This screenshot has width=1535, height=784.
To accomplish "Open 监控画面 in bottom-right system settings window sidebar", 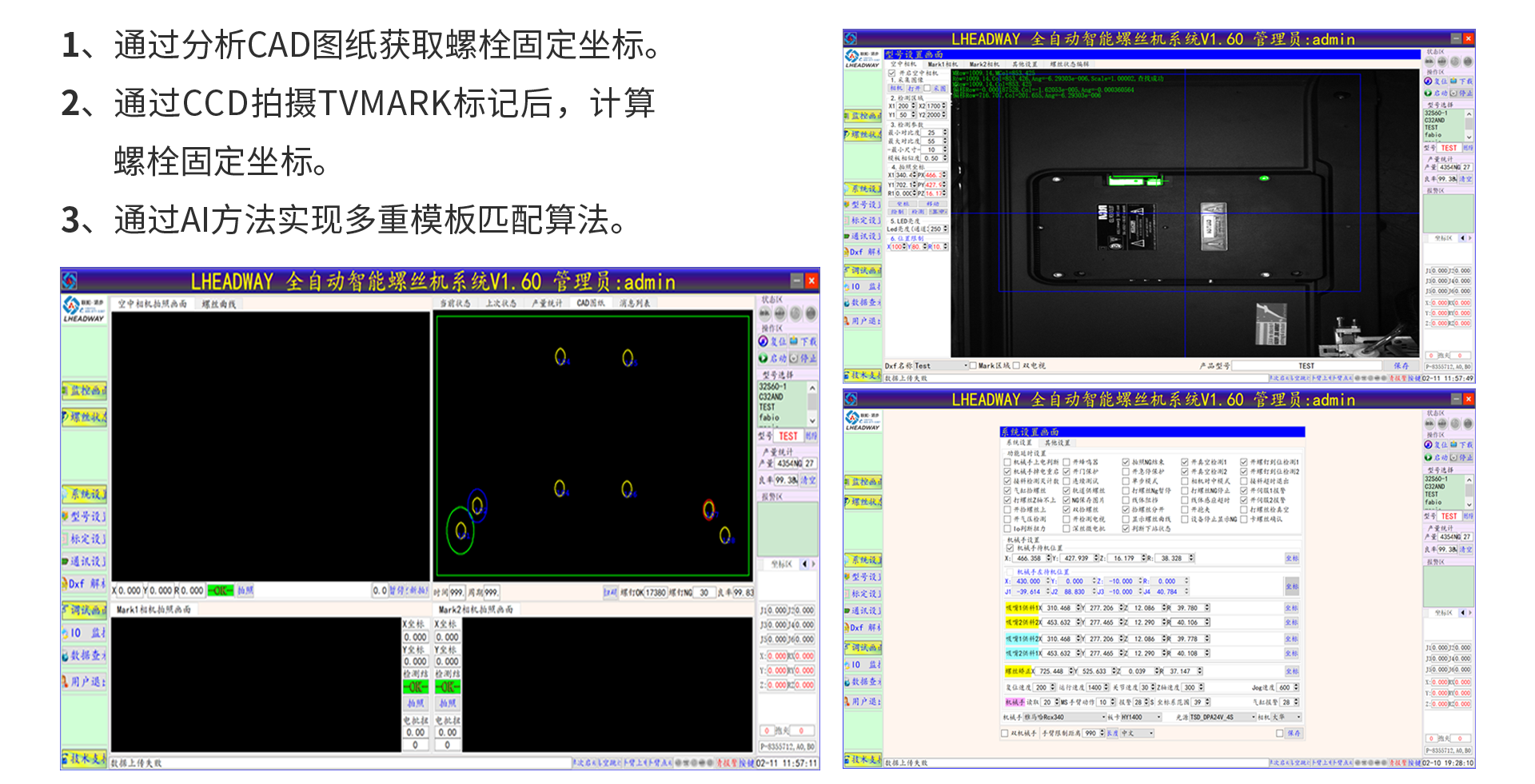I will [863, 482].
